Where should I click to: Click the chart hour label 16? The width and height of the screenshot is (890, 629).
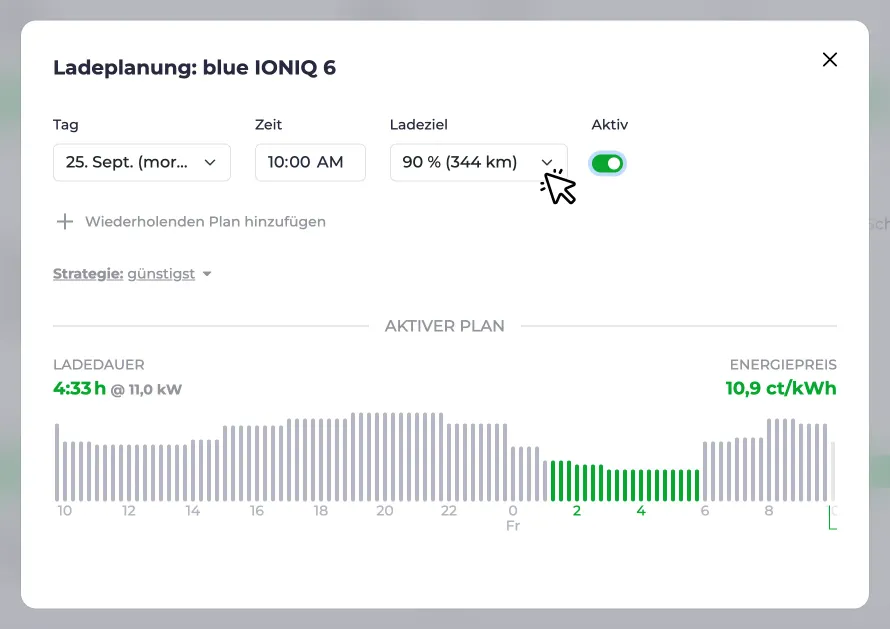257,510
